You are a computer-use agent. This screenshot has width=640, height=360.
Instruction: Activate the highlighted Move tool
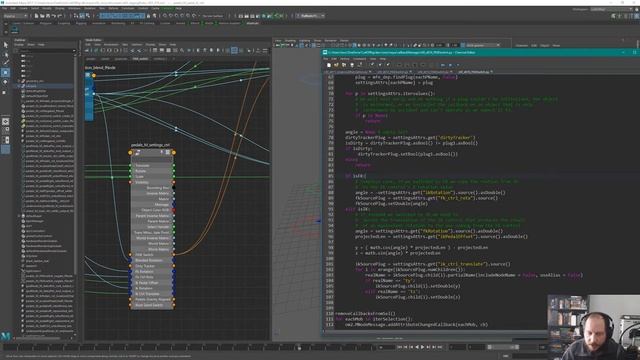pos(6,72)
